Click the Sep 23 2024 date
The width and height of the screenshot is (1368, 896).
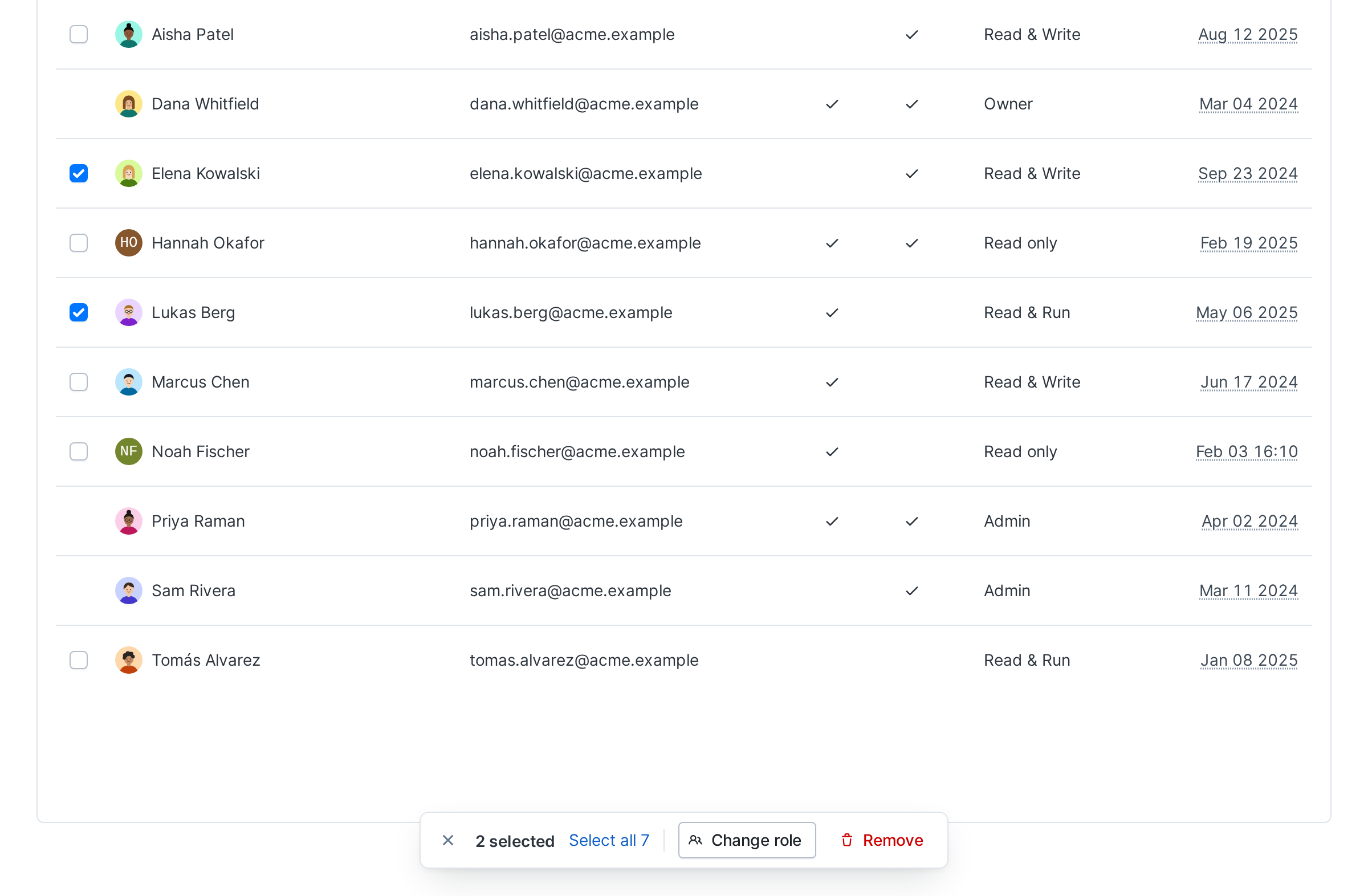click(1248, 174)
